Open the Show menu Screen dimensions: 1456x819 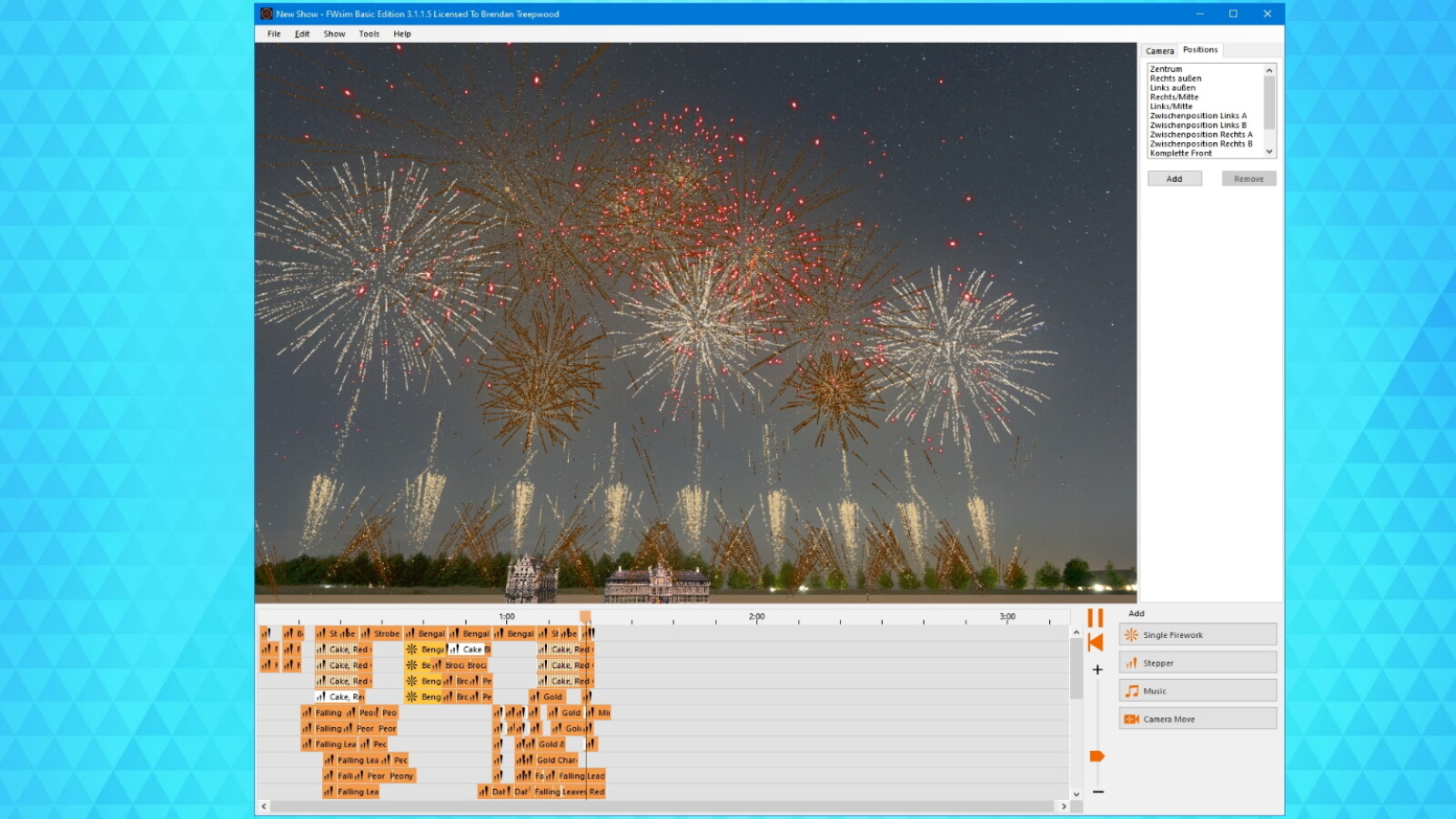point(333,34)
